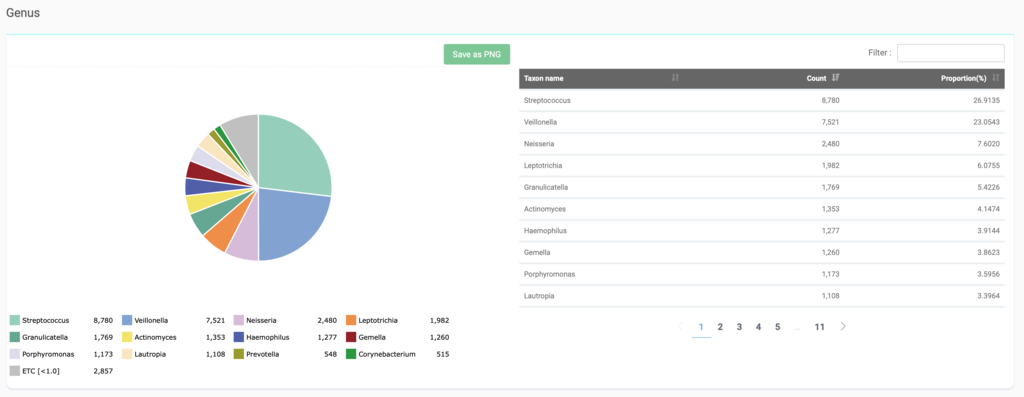
Task: Click proportion value 3.9144
Action: point(989,230)
